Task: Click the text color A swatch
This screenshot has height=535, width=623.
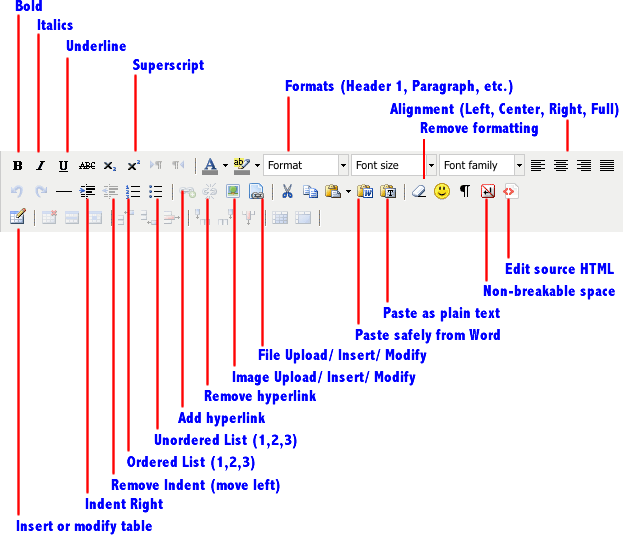Action: [x=208, y=165]
